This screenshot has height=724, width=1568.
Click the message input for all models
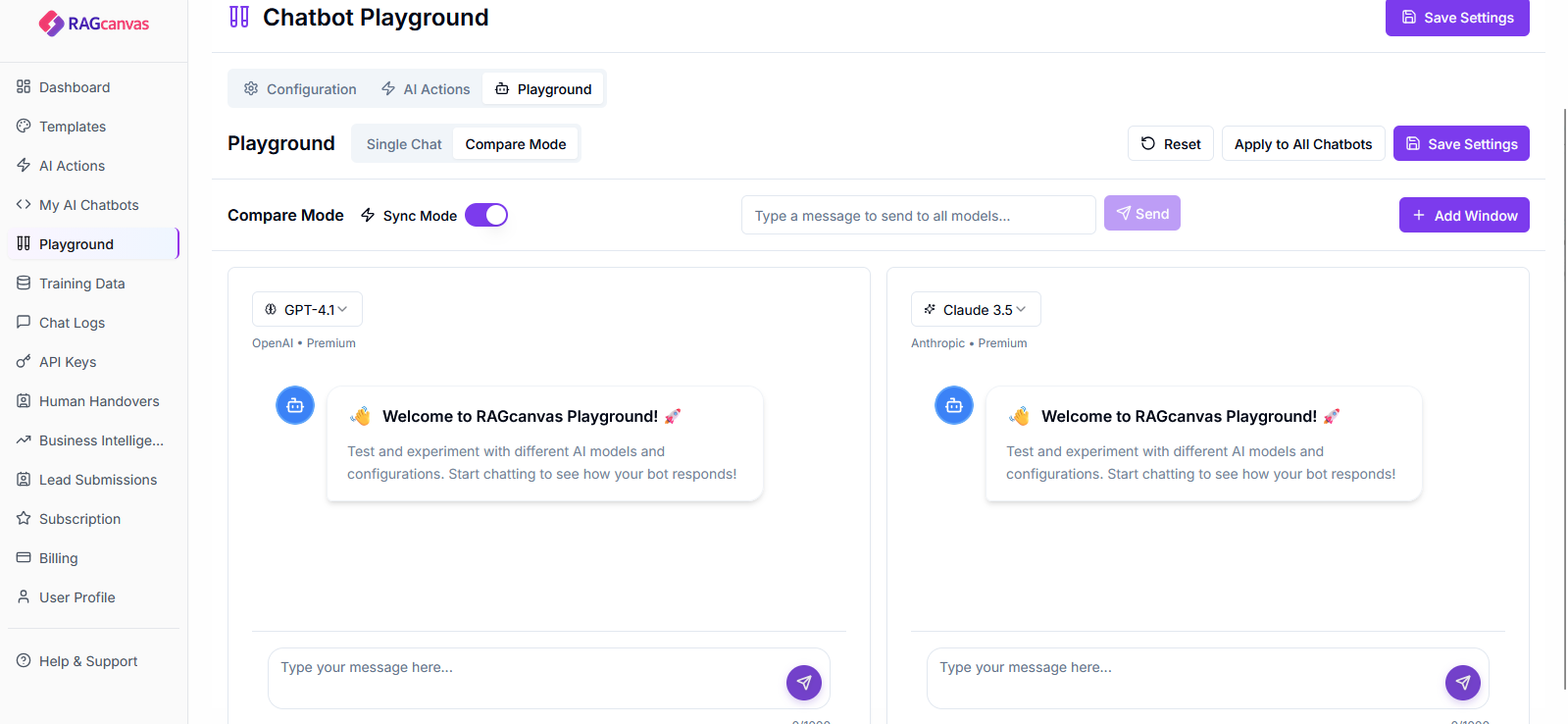(917, 214)
